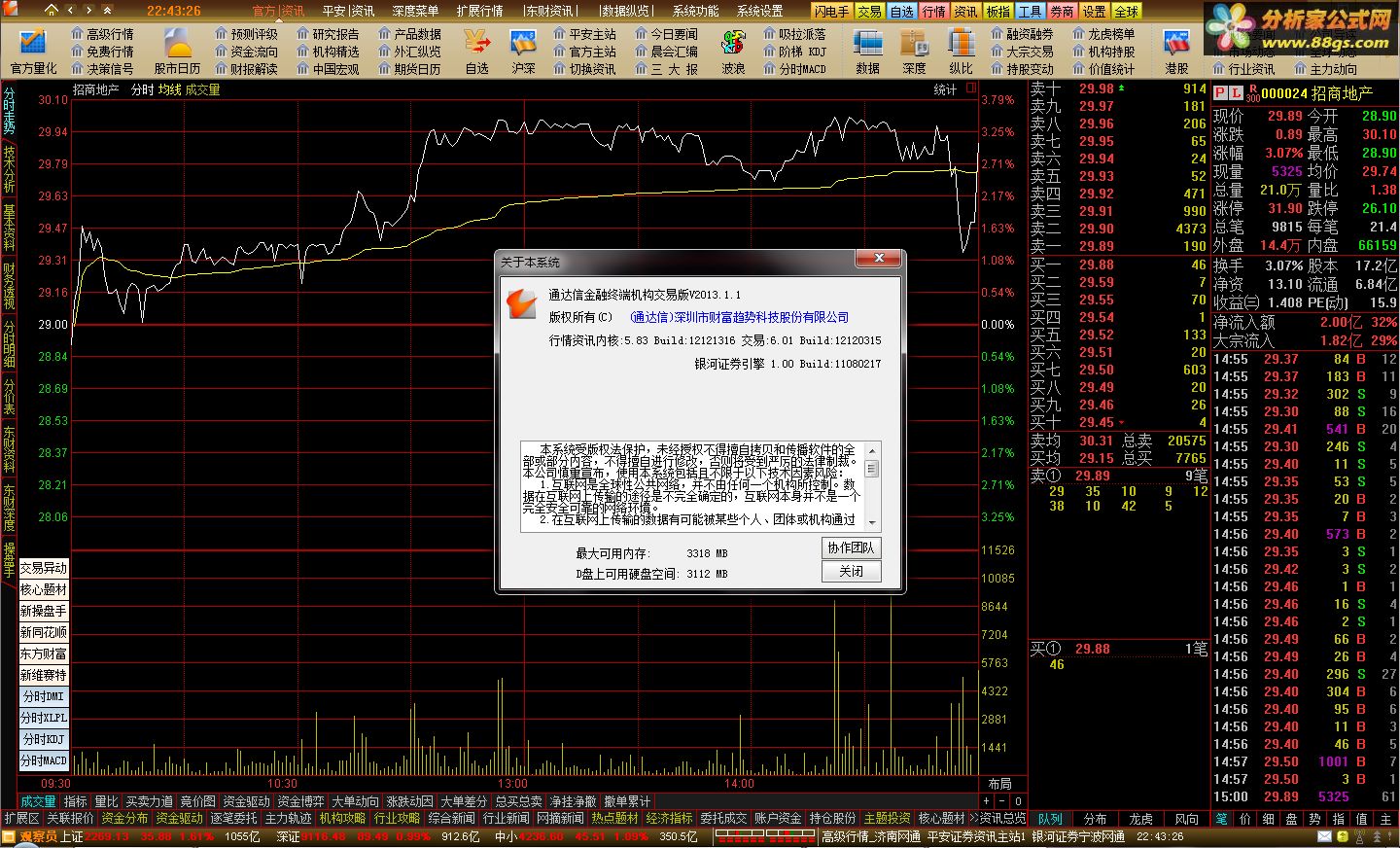Screen dimensions: 1400x848
Task: Click the 自选 yuan-symbol icon
Action: [476, 51]
